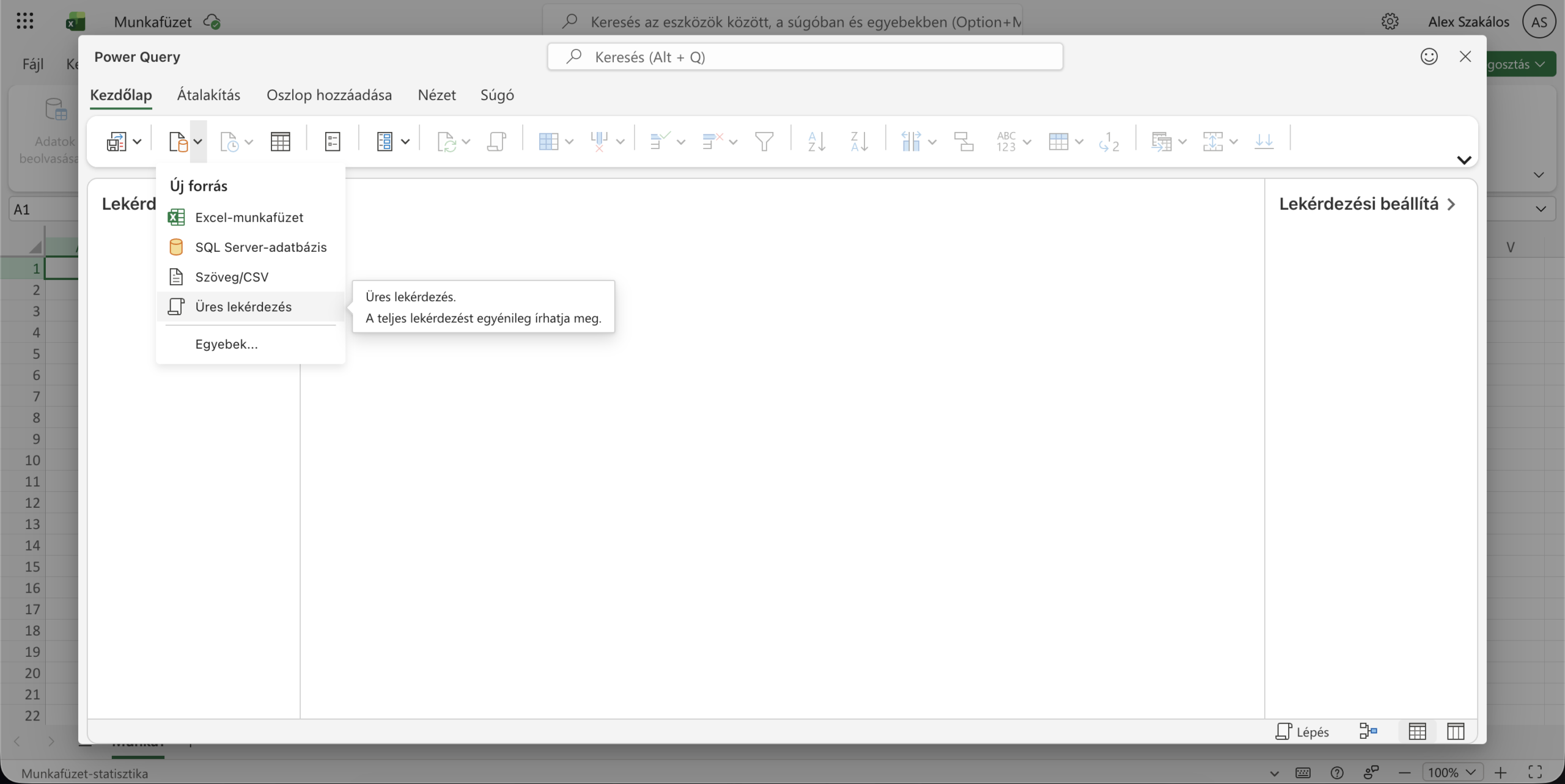Open the Átalakítás tab
The height and width of the screenshot is (784, 1565).
208,95
